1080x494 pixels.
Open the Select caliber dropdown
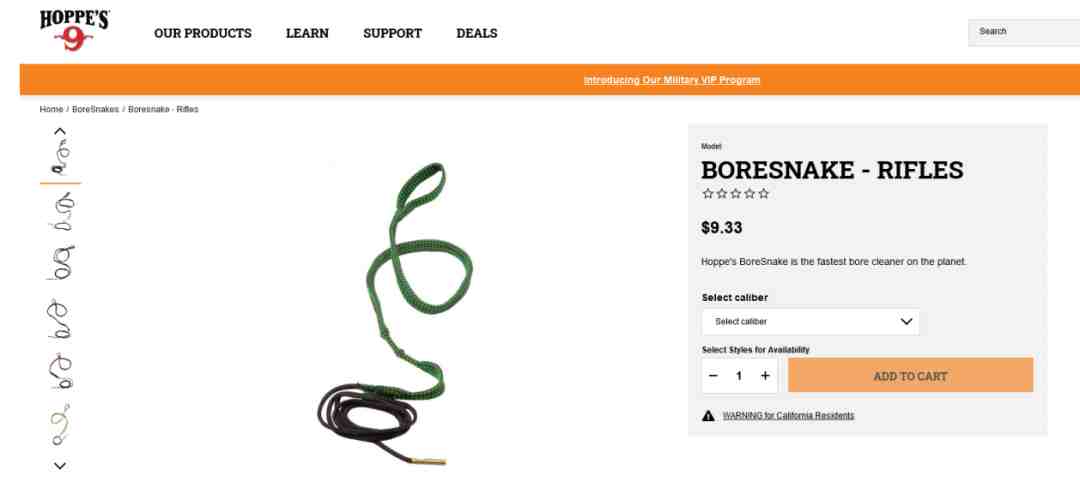pyautogui.click(x=811, y=322)
